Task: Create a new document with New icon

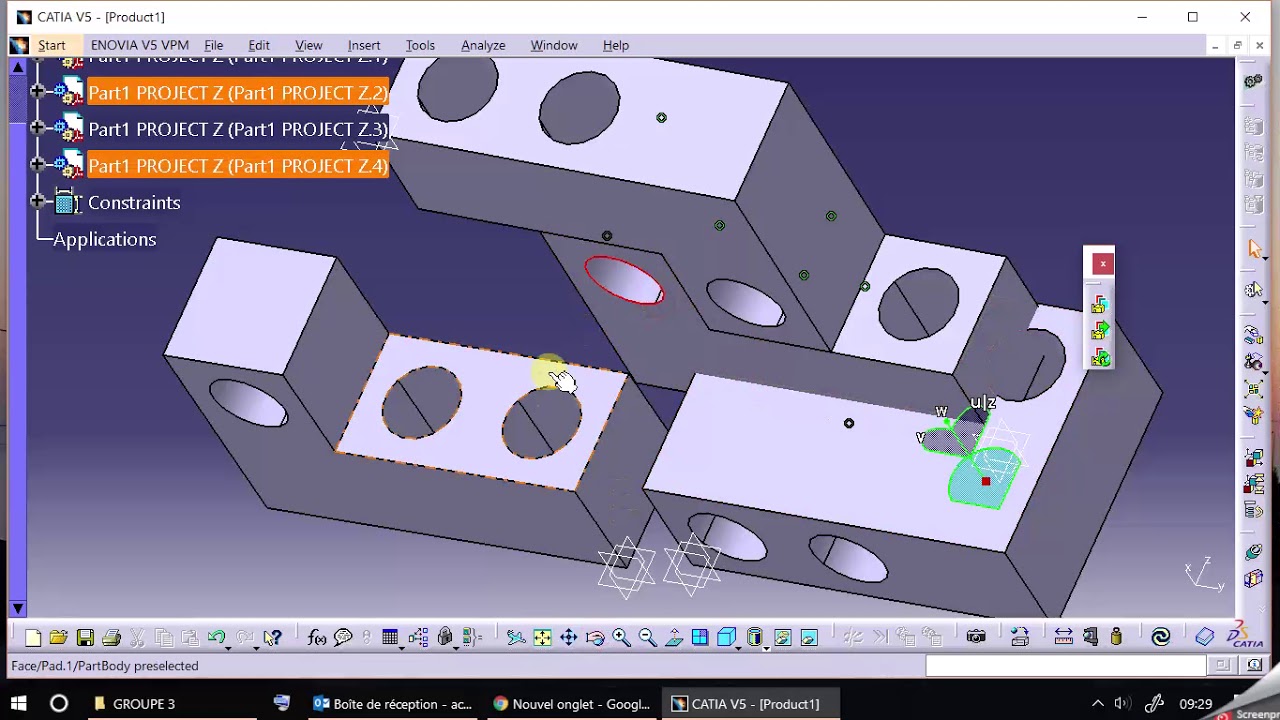Action: tap(33, 637)
